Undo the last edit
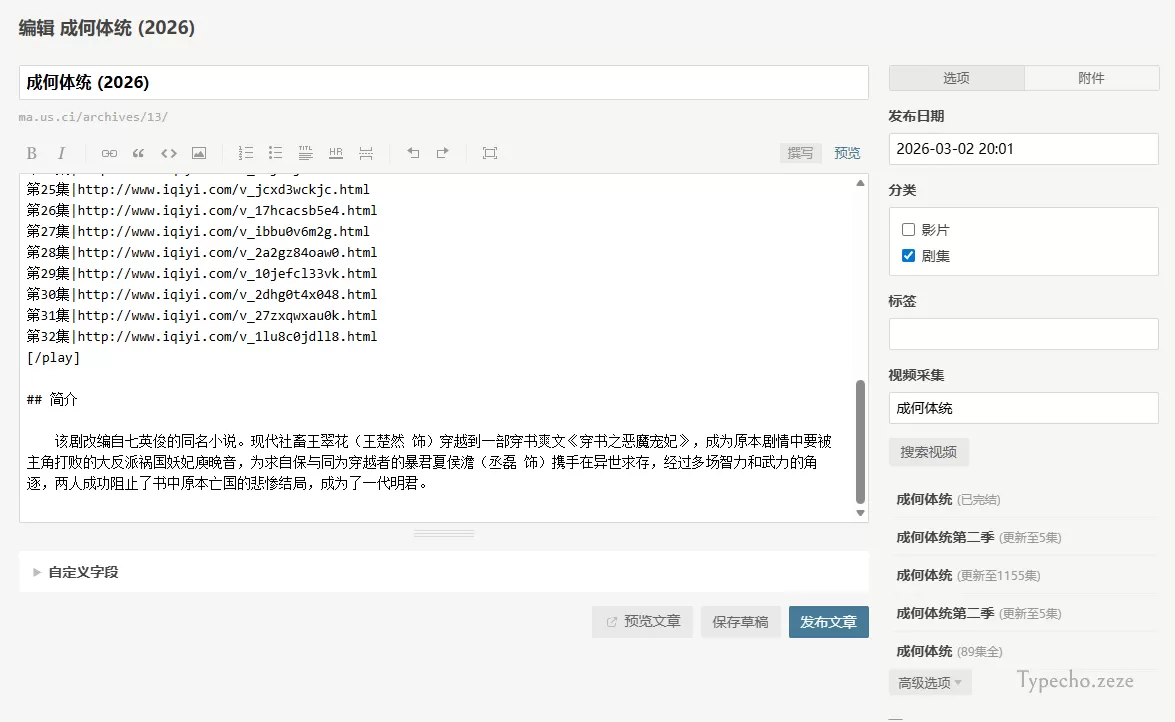Screen dimensions: 1175x722 click(x=412, y=153)
